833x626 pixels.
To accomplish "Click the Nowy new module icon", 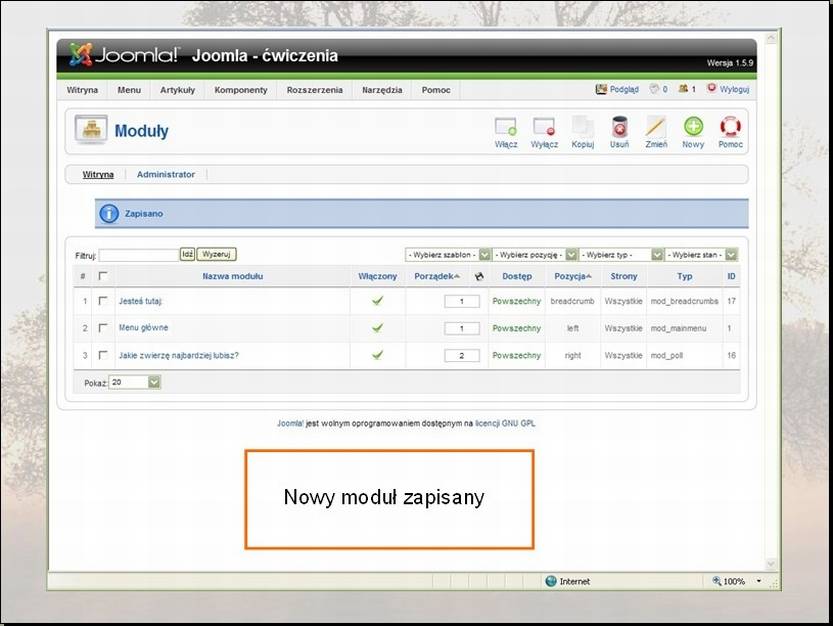I will tap(693, 127).
